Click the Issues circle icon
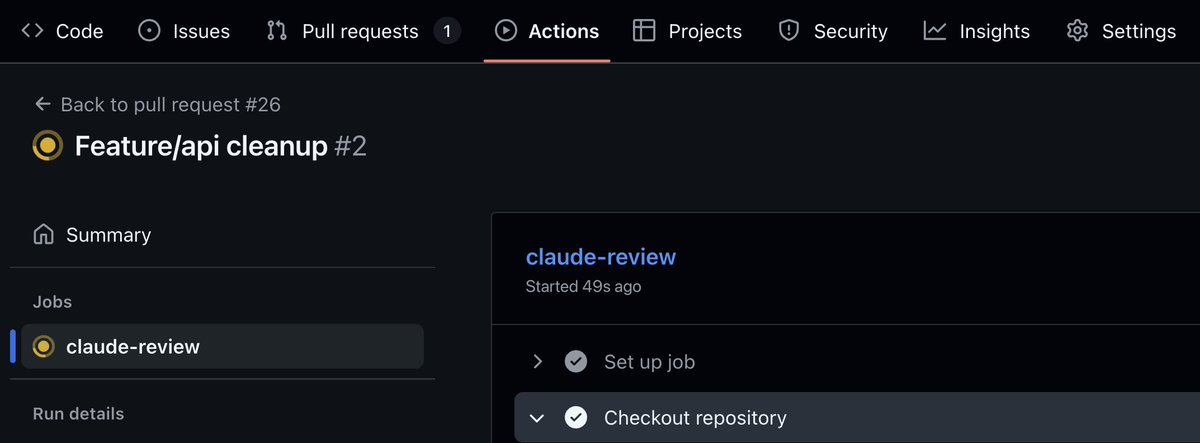This screenshot has height=443, width=1200. click(x=149, y=31)
